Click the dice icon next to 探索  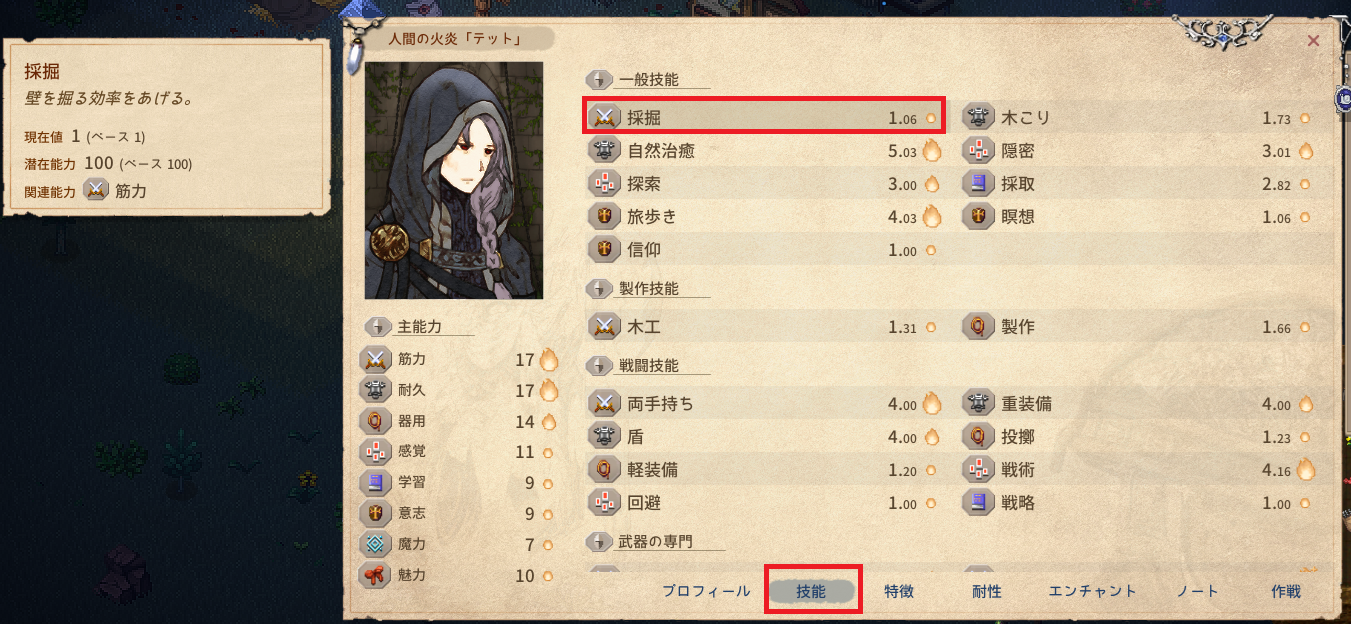tap(603, 184)
